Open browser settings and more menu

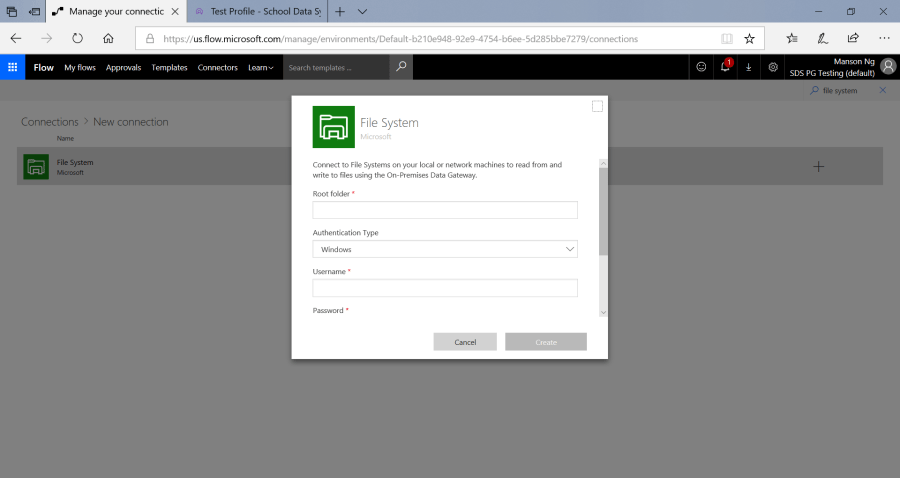(x=884, y=38)
